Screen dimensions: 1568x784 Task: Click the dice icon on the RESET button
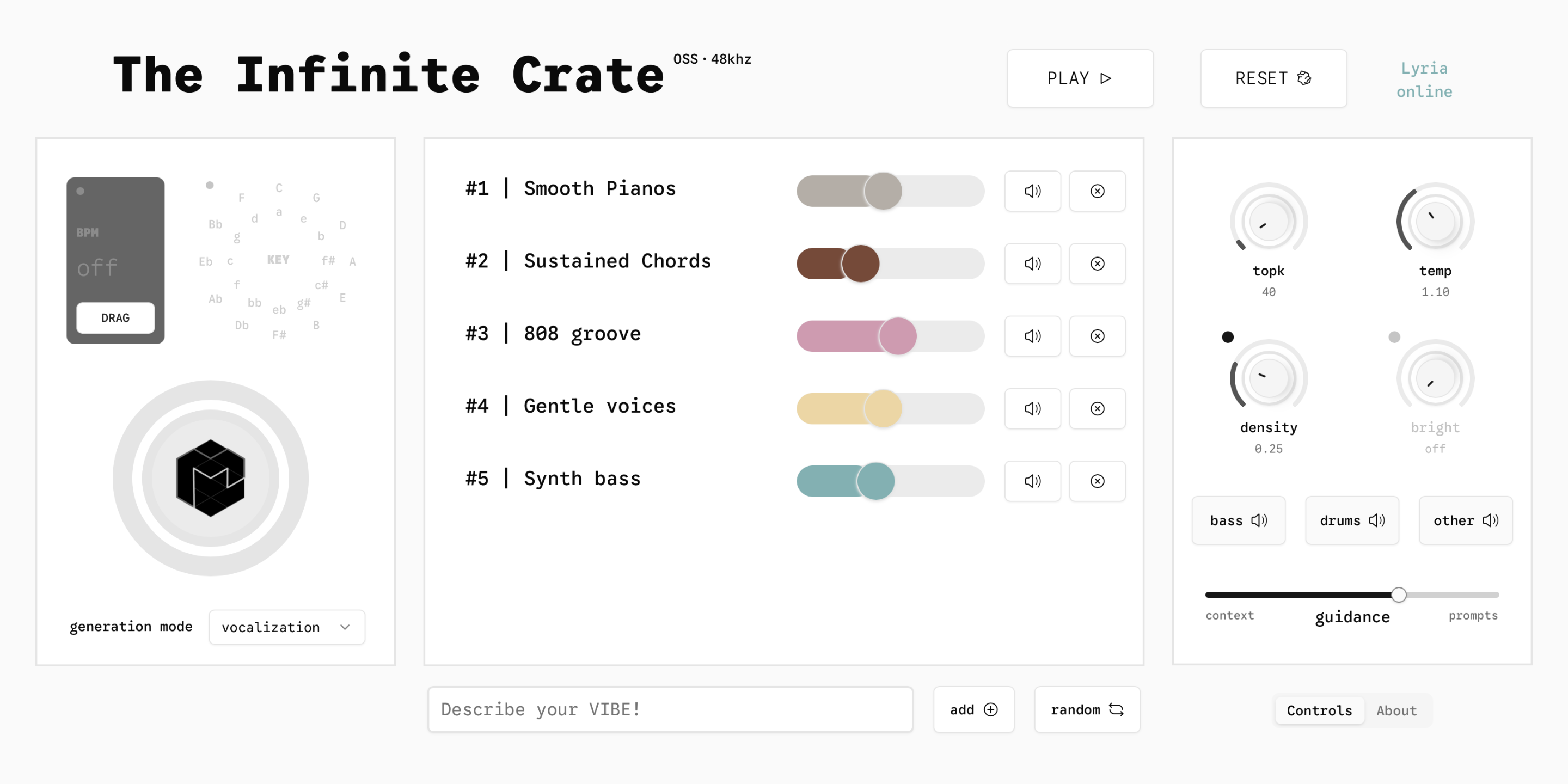coord(1303,78)
